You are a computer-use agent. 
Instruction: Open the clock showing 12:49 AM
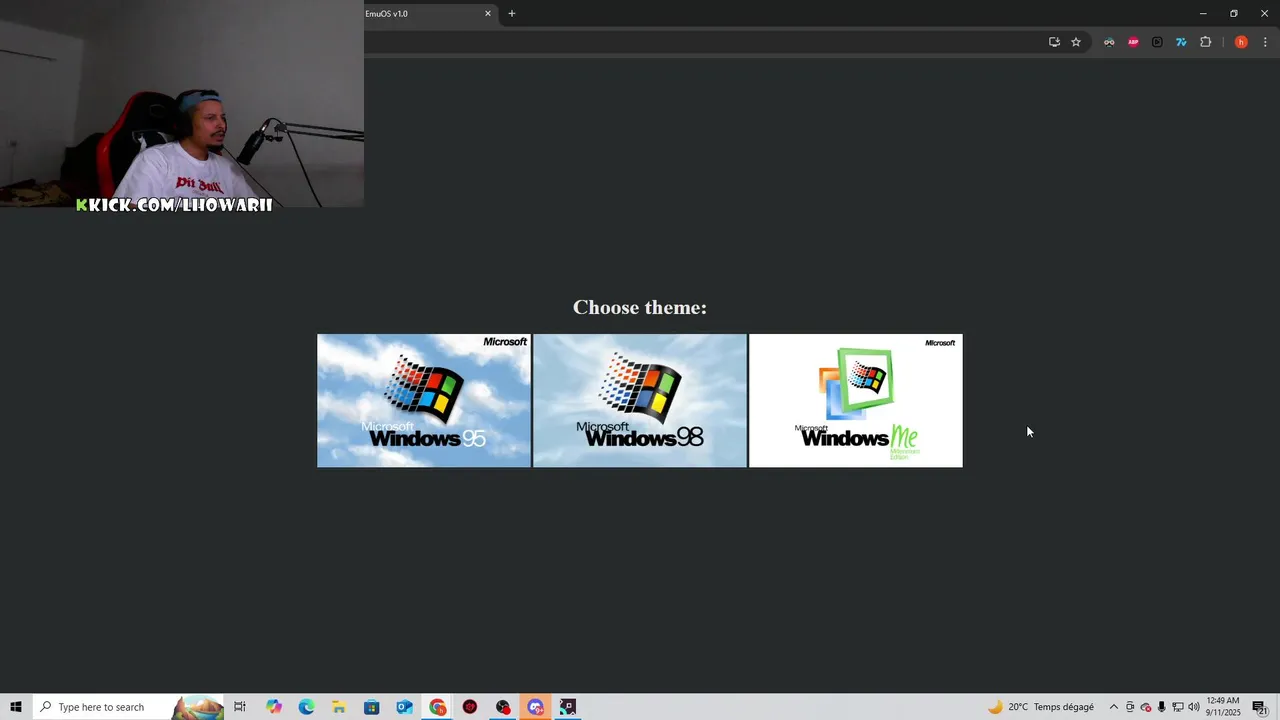click(1223, 707)
